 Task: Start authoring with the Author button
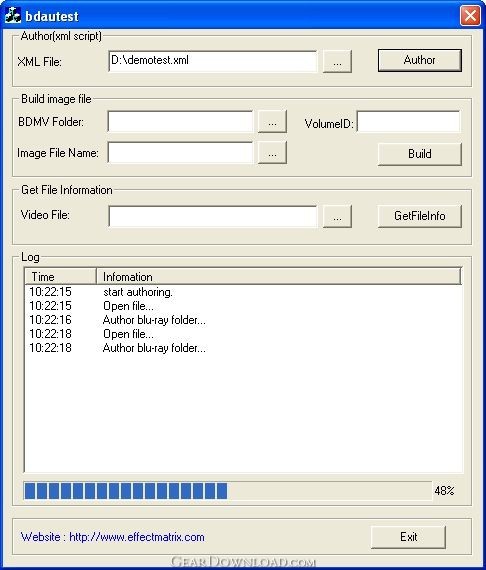click(420, 60)
